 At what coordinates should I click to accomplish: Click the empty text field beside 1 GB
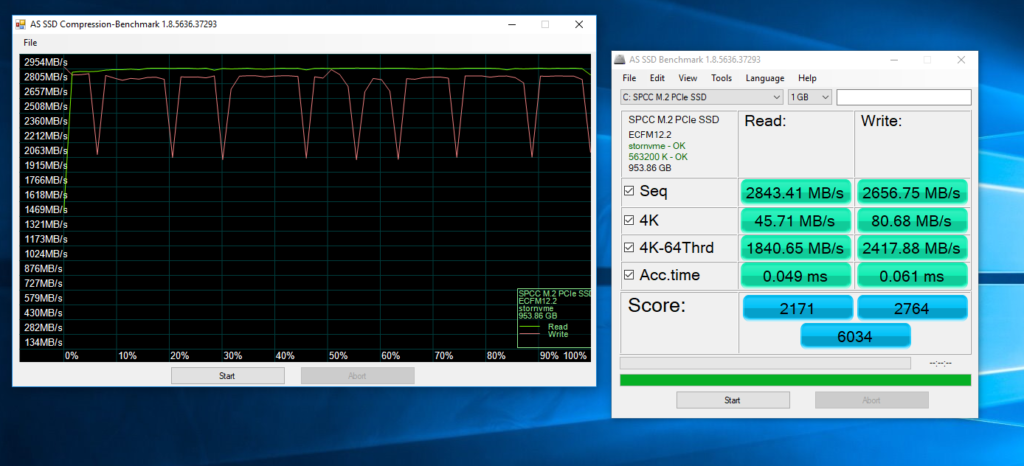[903, 97]
